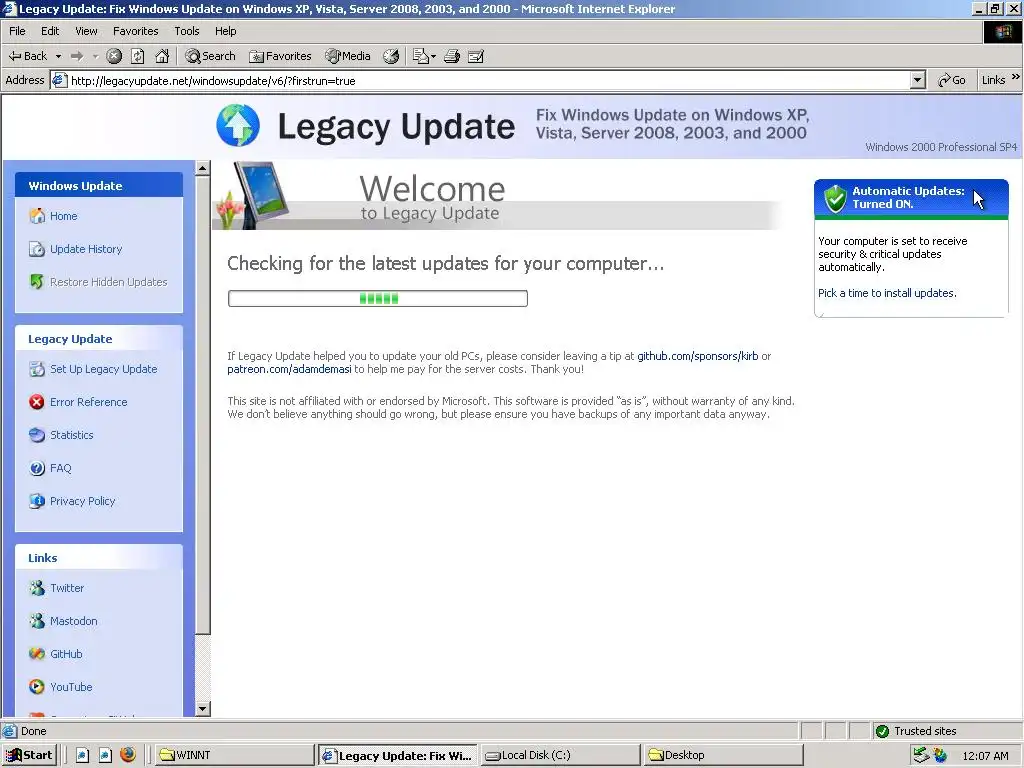
Task: Open the Media toolbar button
Action: pos(348,56)
